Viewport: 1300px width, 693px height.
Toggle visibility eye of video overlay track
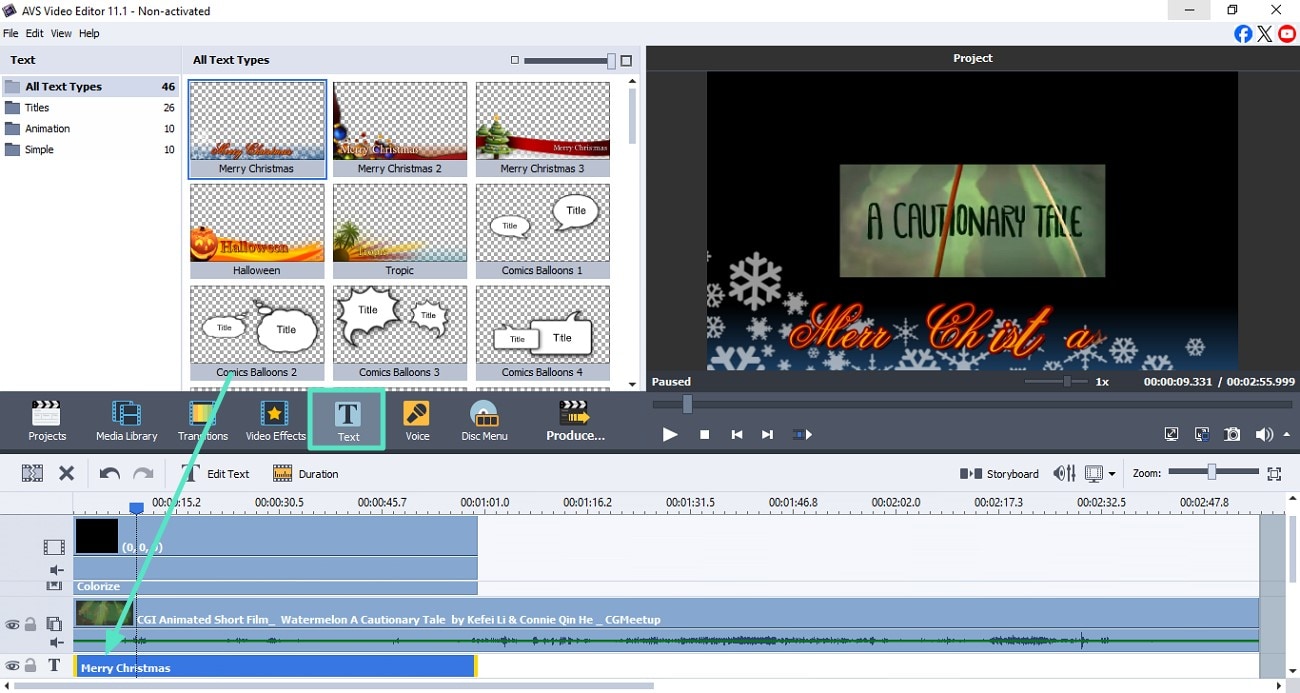(x=13, y=624)
